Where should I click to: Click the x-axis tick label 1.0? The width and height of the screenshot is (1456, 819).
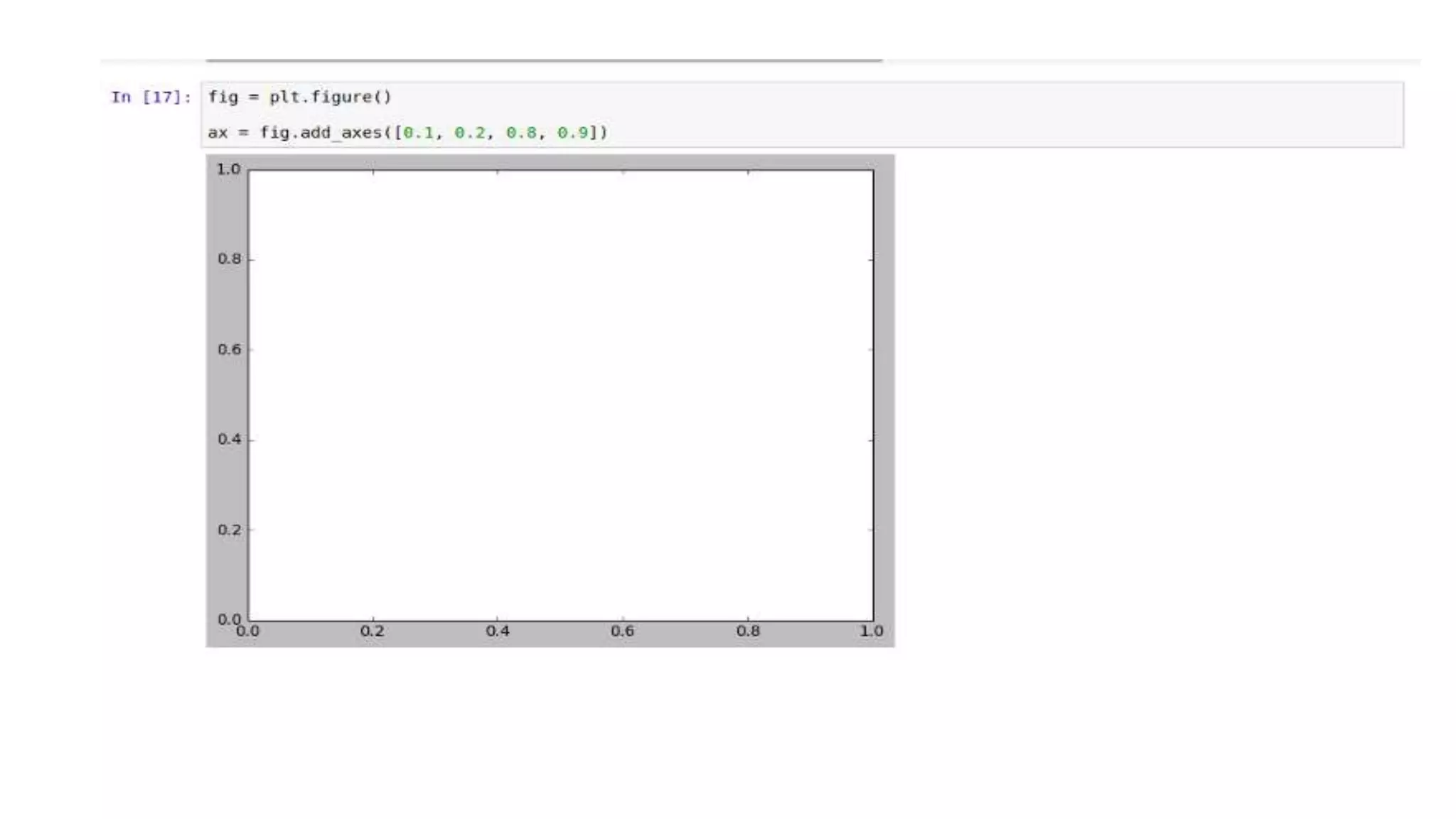[x=872, y=631]
